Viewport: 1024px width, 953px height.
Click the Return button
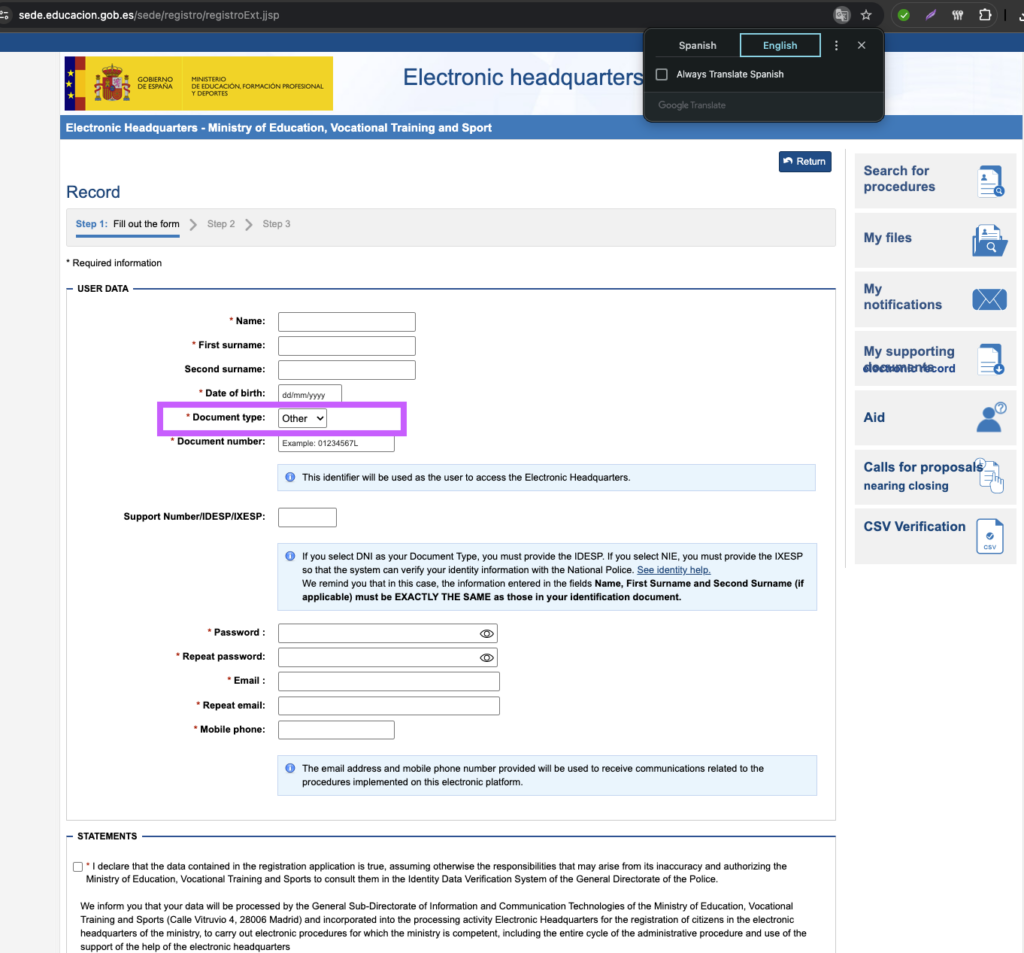pyautogui.click(x=805, y=162)
